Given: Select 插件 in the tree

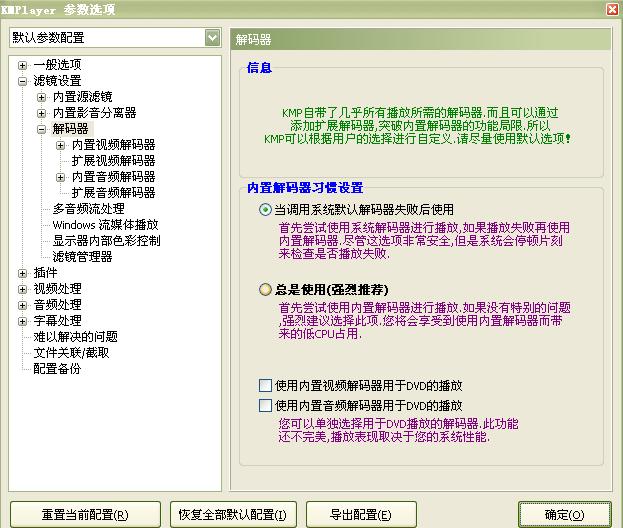Looking at the screenshot, I should (45, 273).
